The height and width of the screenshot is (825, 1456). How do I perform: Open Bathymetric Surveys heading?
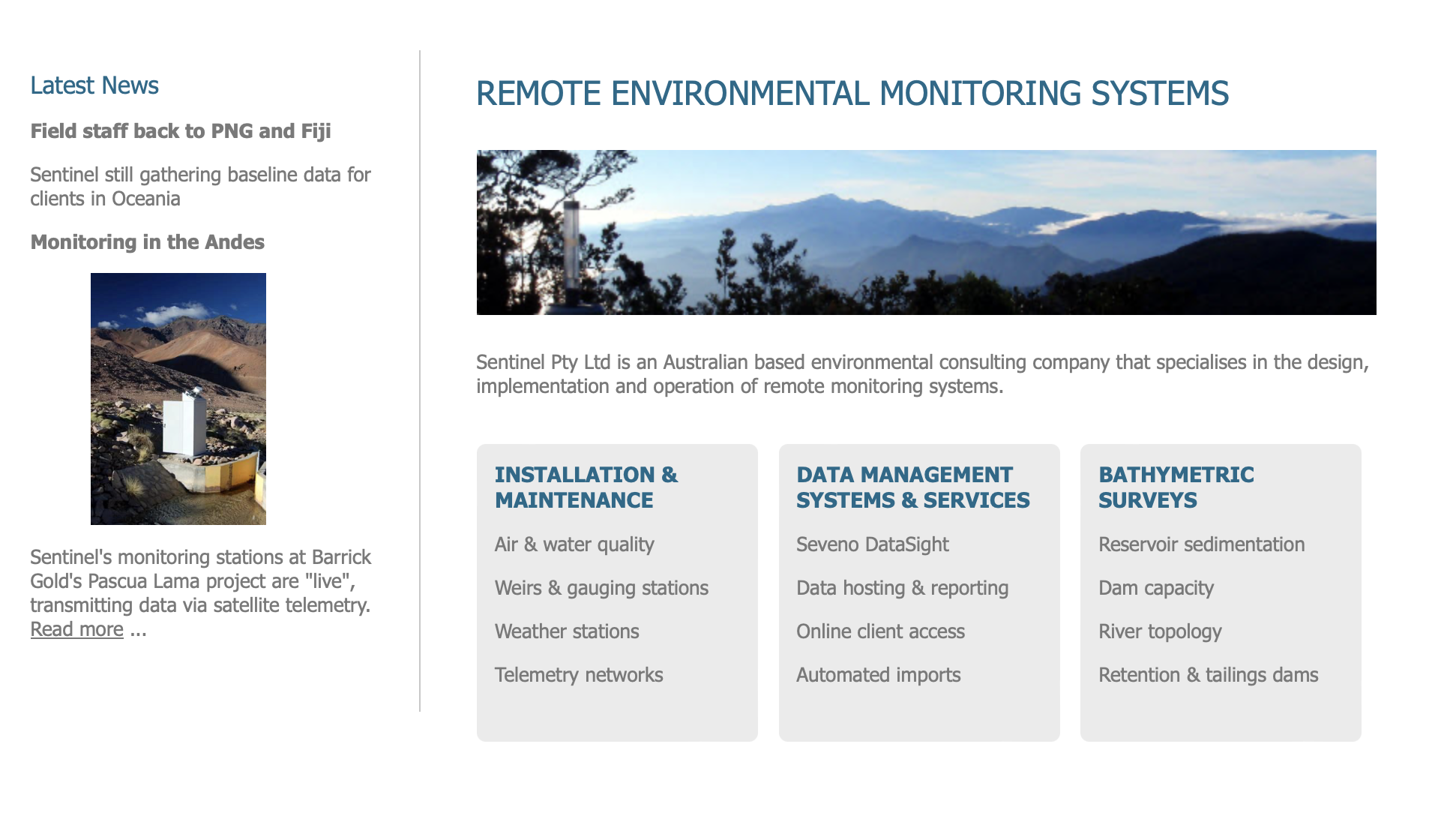[x=1176, y=487]
